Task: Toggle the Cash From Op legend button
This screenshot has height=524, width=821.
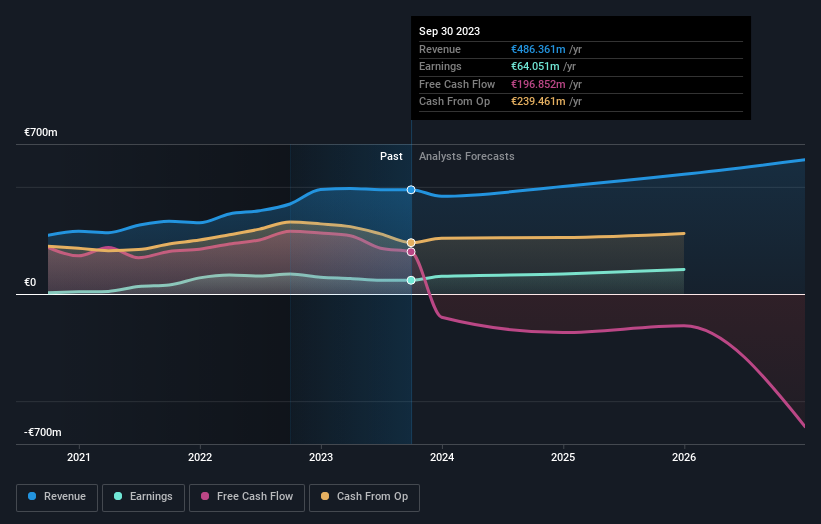Action: (364, 497)
